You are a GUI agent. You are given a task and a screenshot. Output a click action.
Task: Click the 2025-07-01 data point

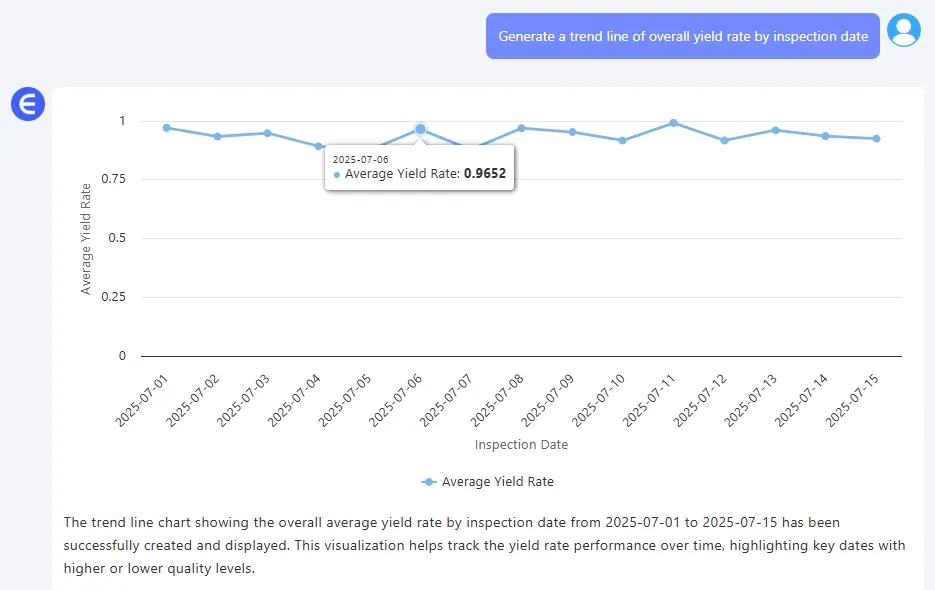pyautogui.click(x=166, y=128)
